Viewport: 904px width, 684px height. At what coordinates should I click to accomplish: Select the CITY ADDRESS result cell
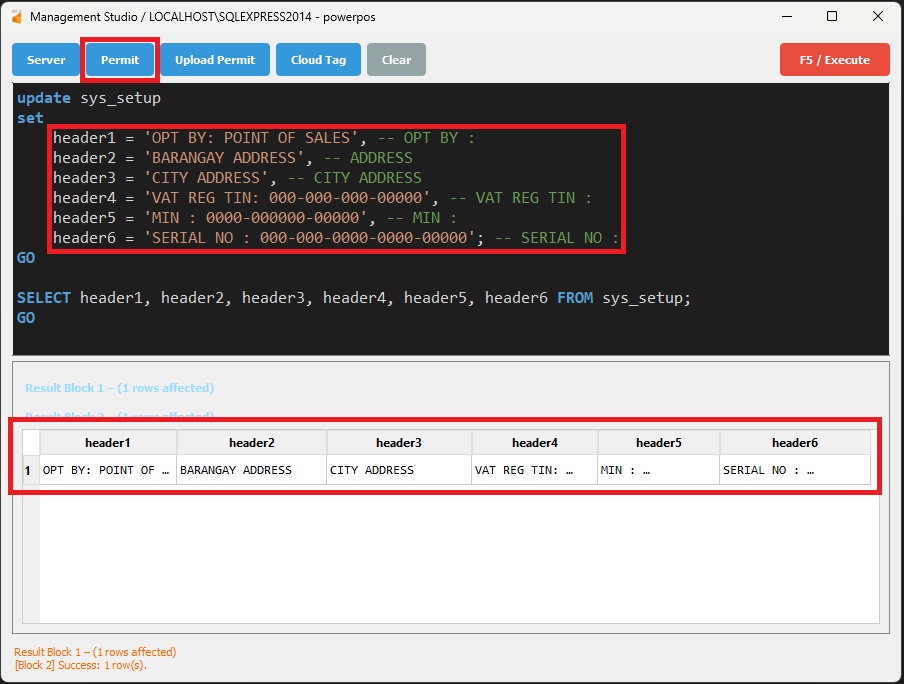[398, 470]
